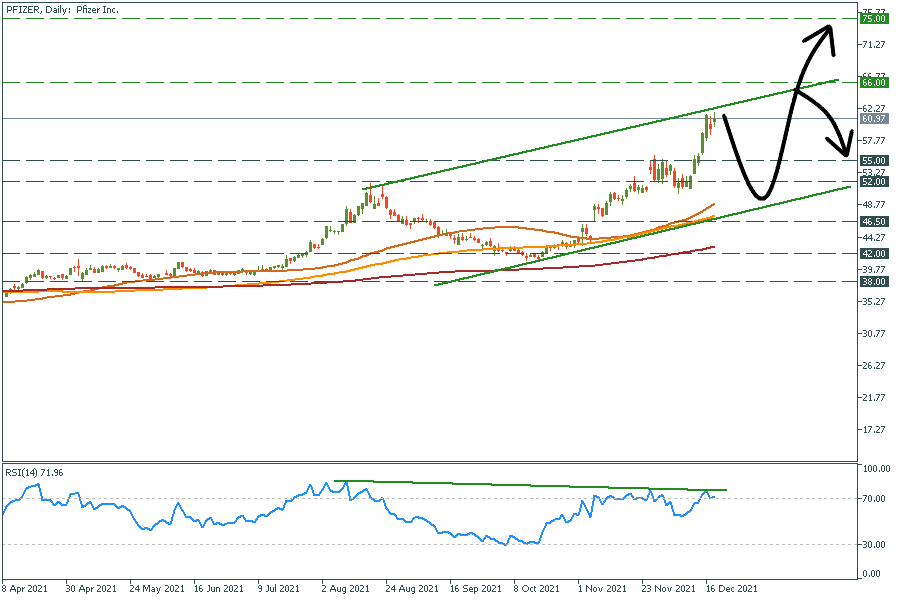
Task: Click the current price 60.97 marker
Action: point(874,119)
